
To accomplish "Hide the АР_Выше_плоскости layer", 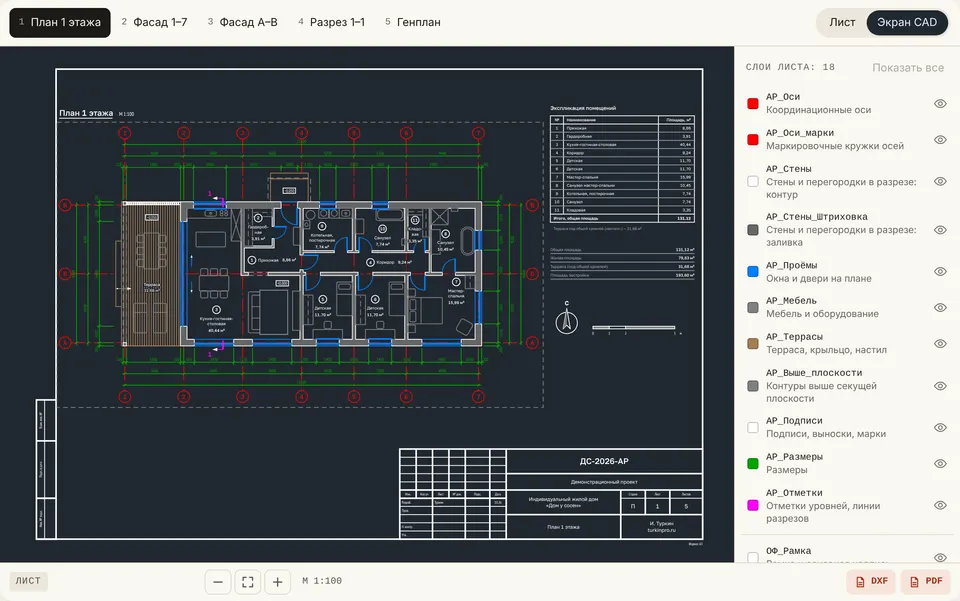I will pyautogui.click(x=940, y=386).
